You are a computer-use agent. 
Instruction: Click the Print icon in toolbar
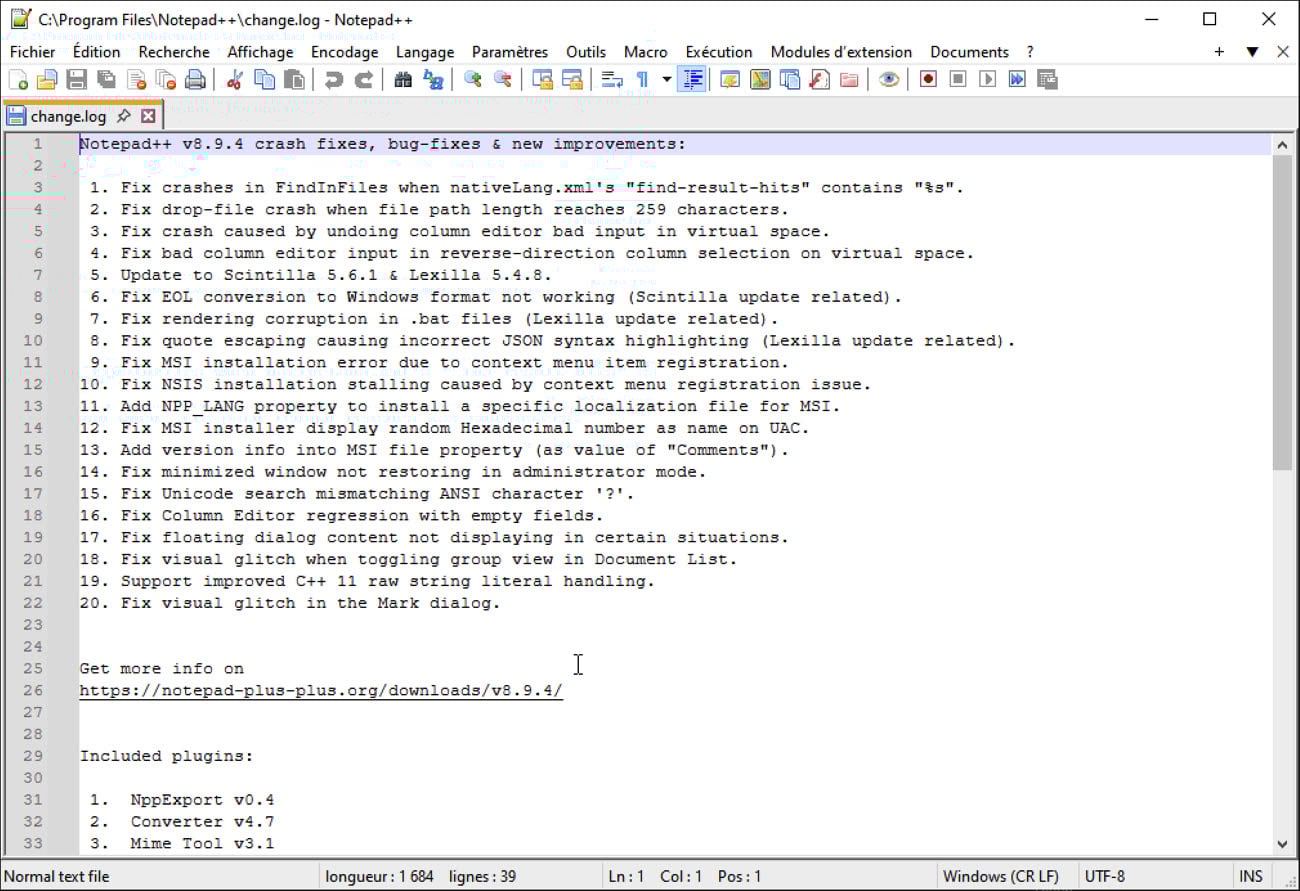point(195,80)
